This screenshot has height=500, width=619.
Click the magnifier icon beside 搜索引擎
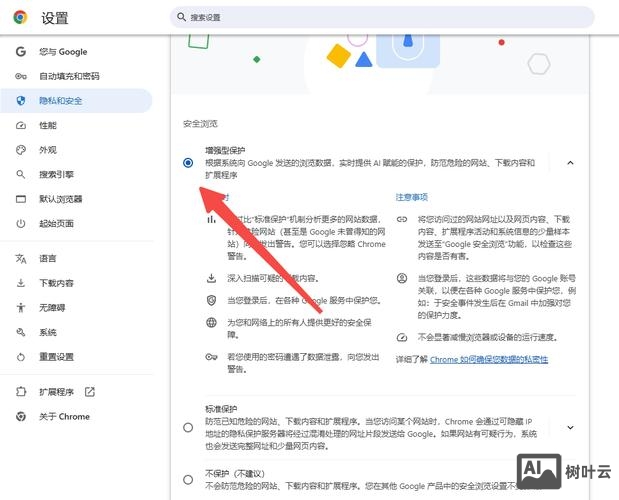(21, 174)
